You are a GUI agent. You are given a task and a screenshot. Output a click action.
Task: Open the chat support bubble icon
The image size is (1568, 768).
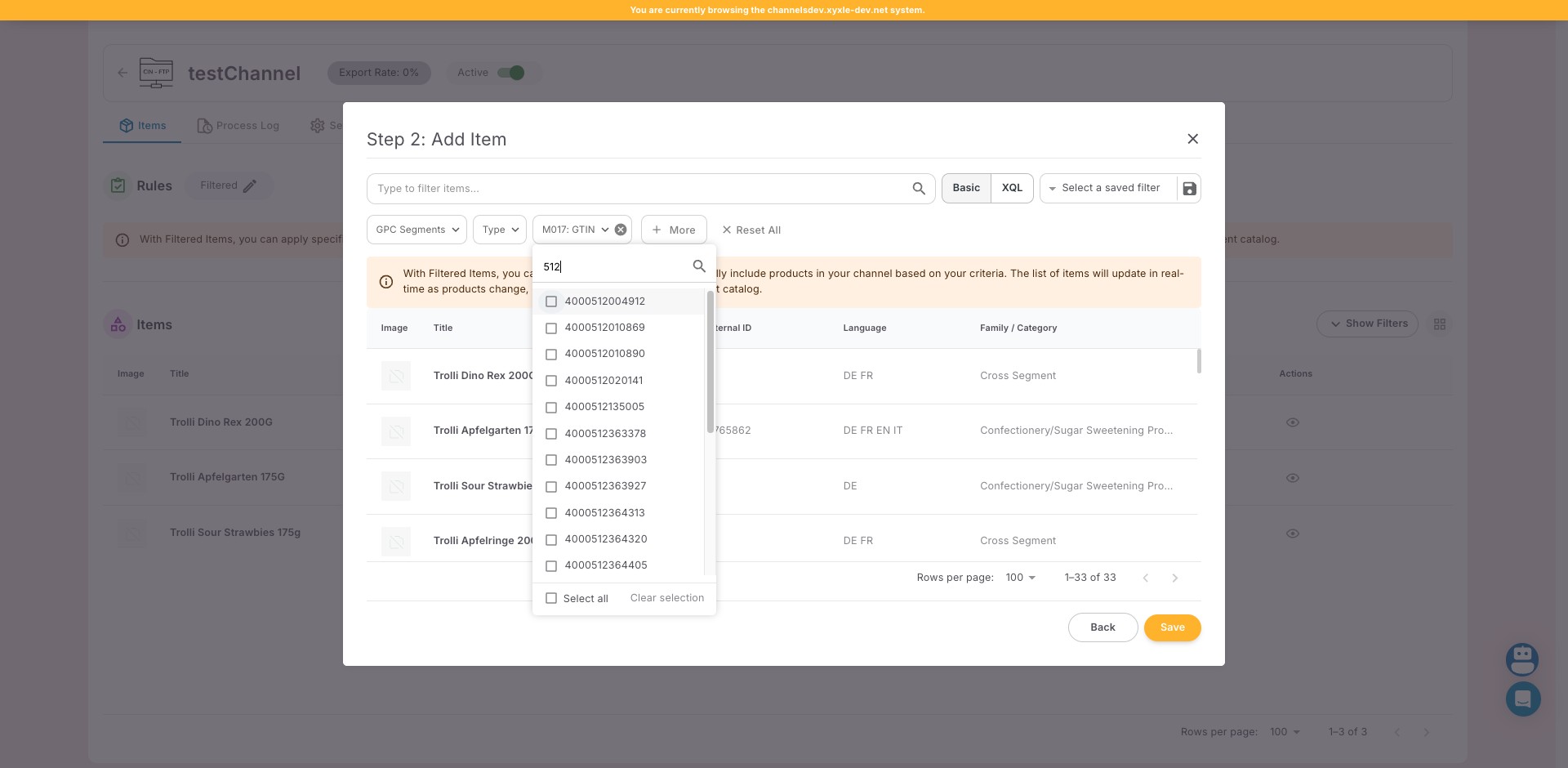click(x=1522, y=699)
